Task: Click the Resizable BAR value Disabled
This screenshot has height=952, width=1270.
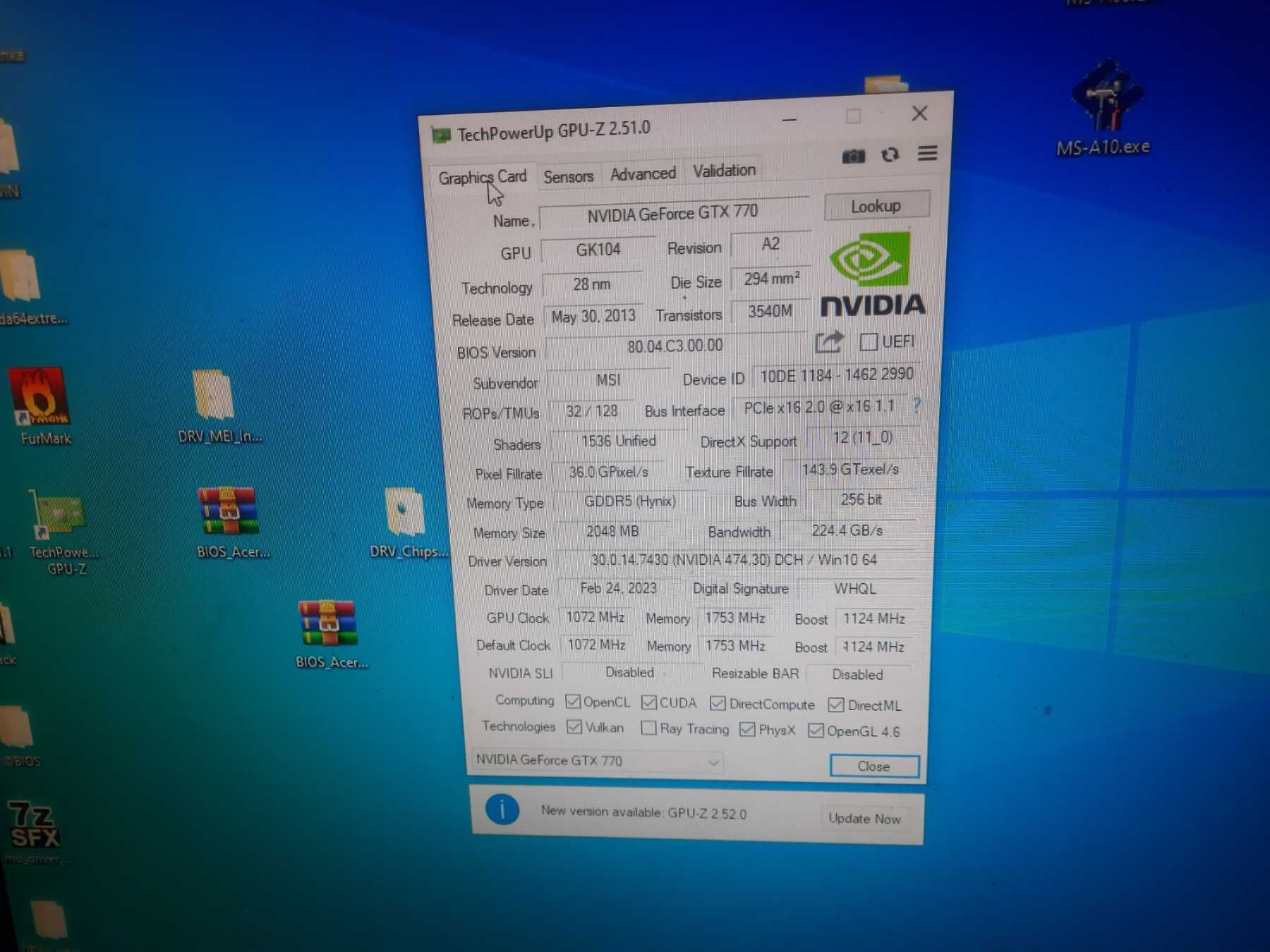Action: [858, 675]
